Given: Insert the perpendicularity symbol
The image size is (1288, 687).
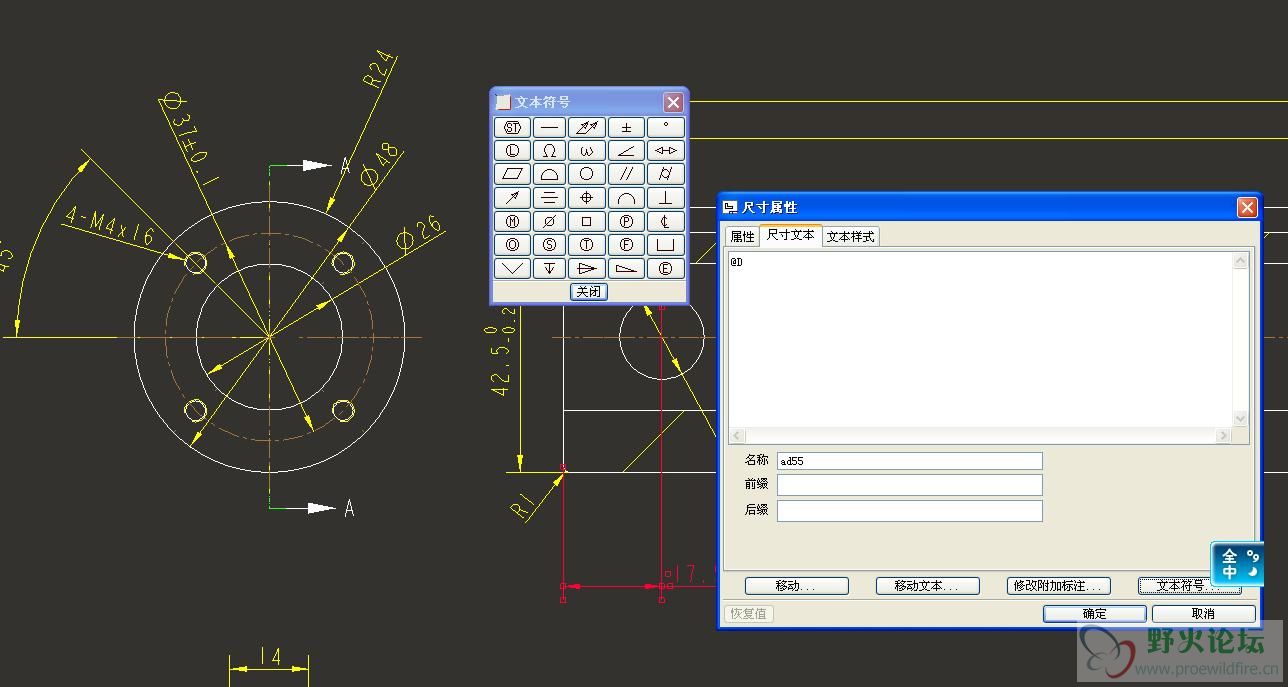Looking at the screenshot, I should 666,197.
